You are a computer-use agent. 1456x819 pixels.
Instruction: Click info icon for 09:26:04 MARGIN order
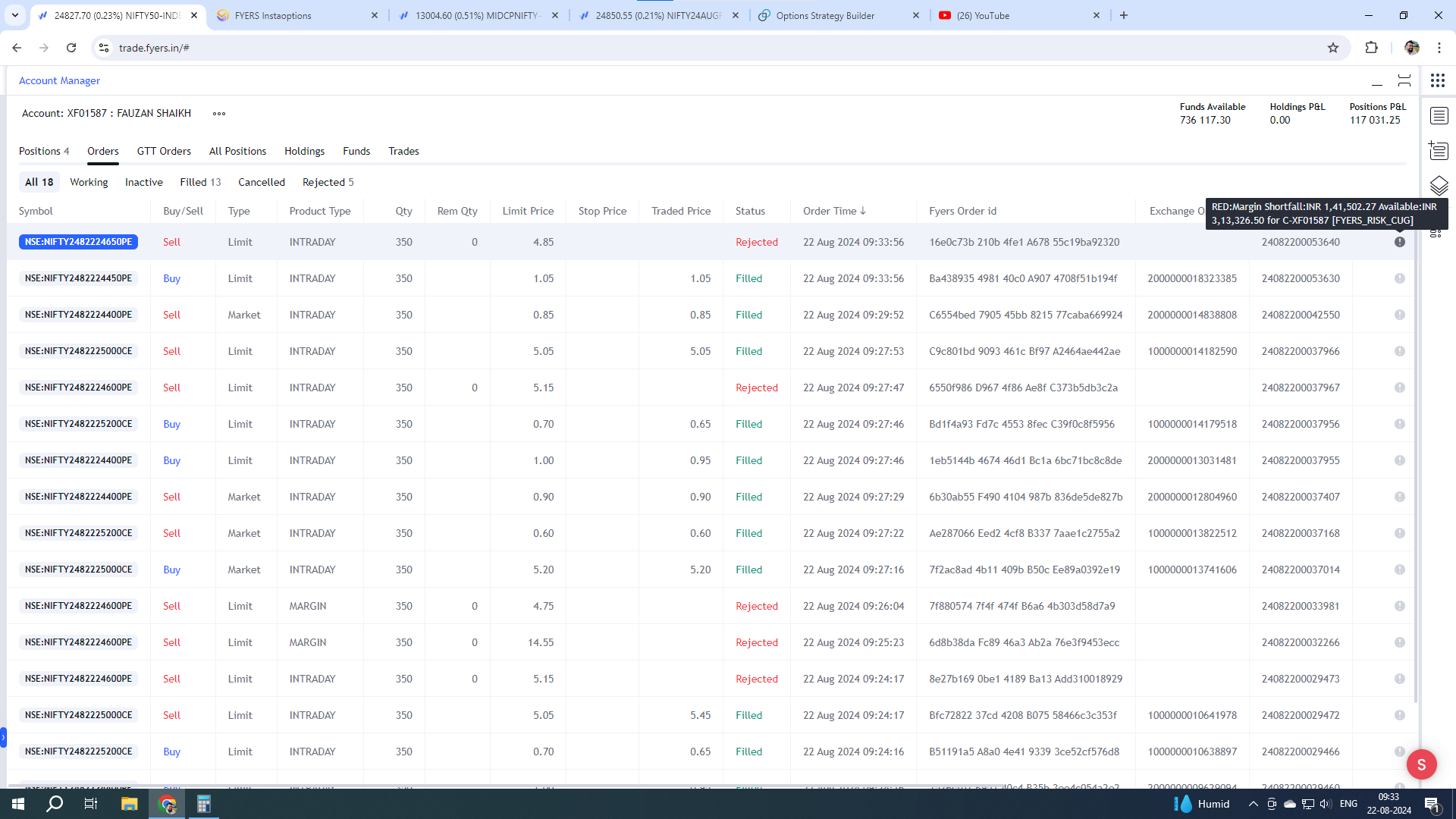point(1400,606)
